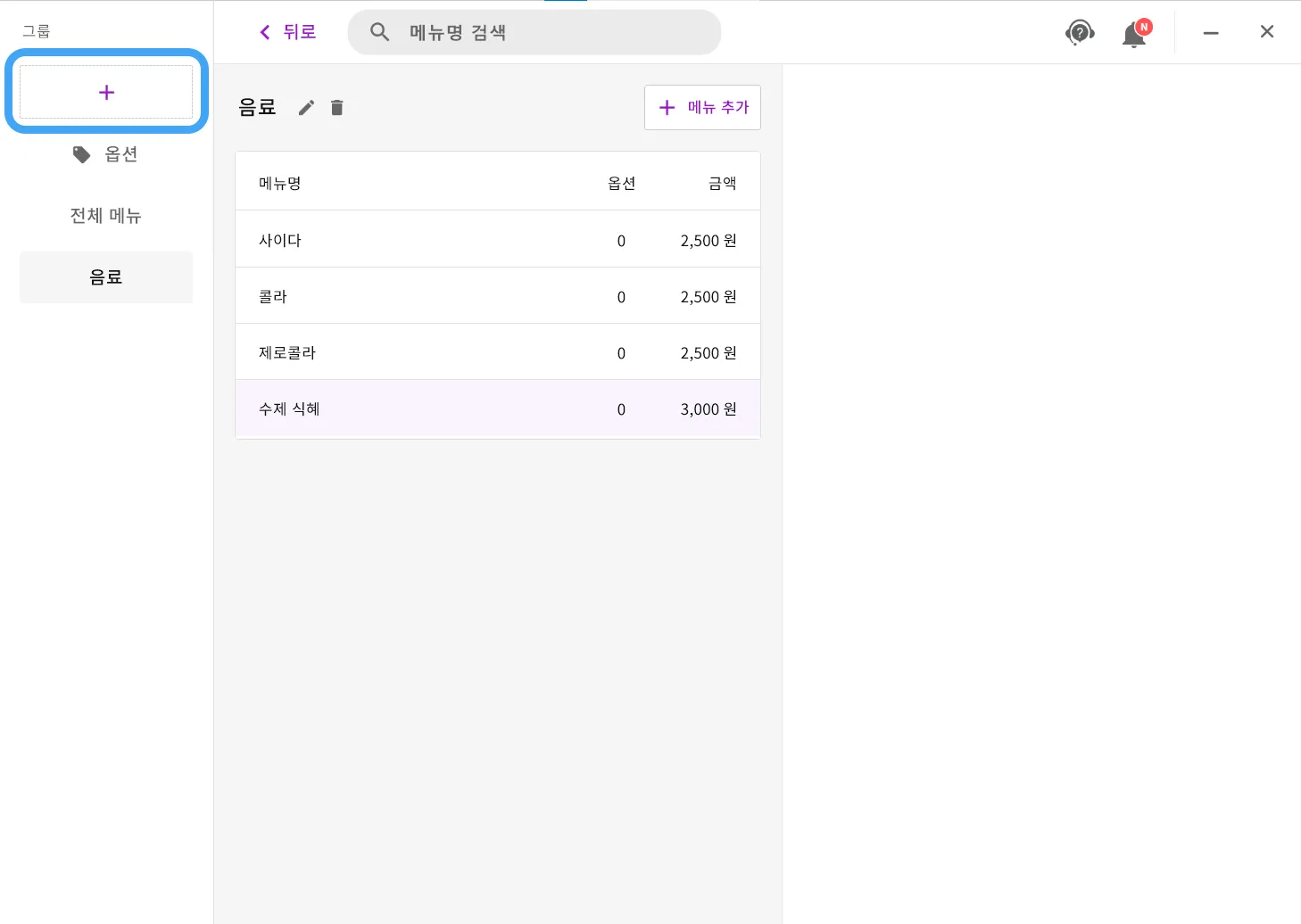Edit the 음료 group name with pencil icon
This screenshot has height=924, width=1301.
pos(306,108)
